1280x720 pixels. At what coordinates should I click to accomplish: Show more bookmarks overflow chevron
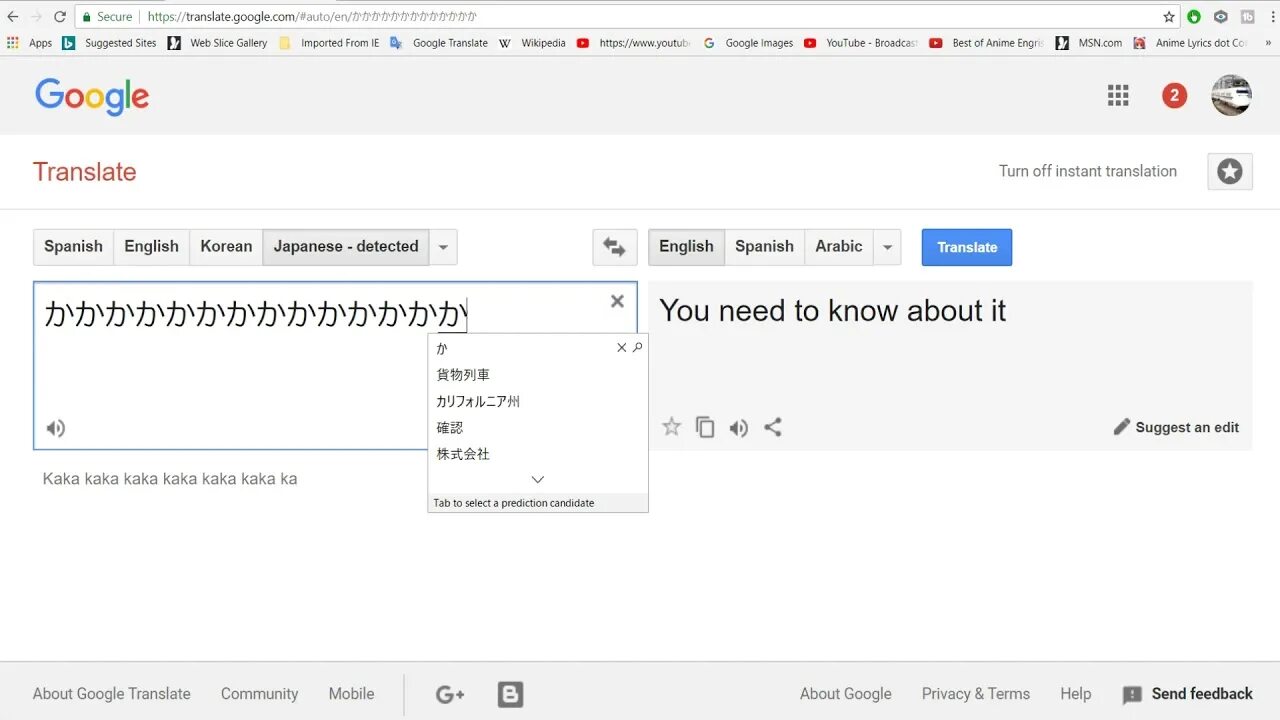[x=1268, y=43]
